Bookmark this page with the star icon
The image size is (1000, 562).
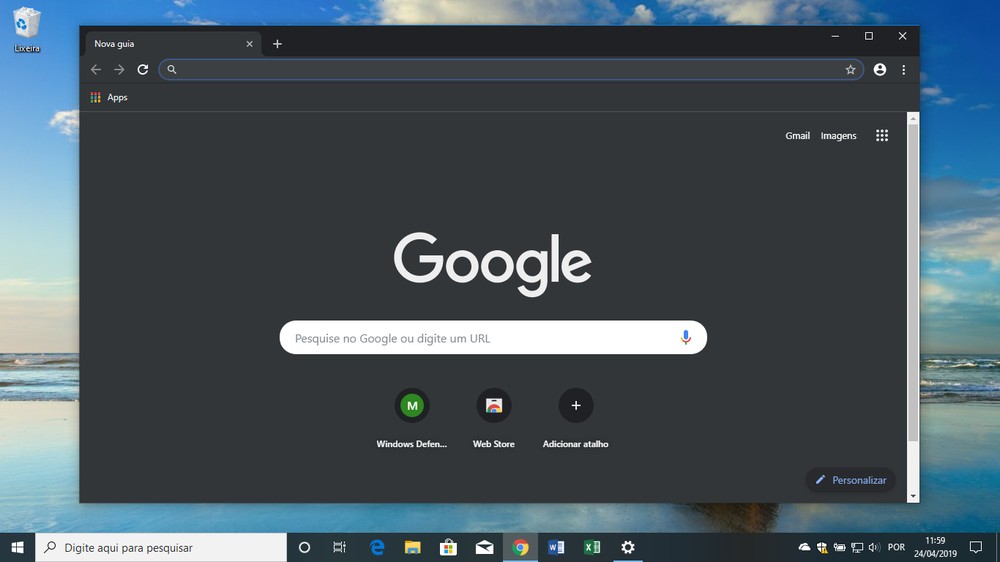tap(850, 70)
